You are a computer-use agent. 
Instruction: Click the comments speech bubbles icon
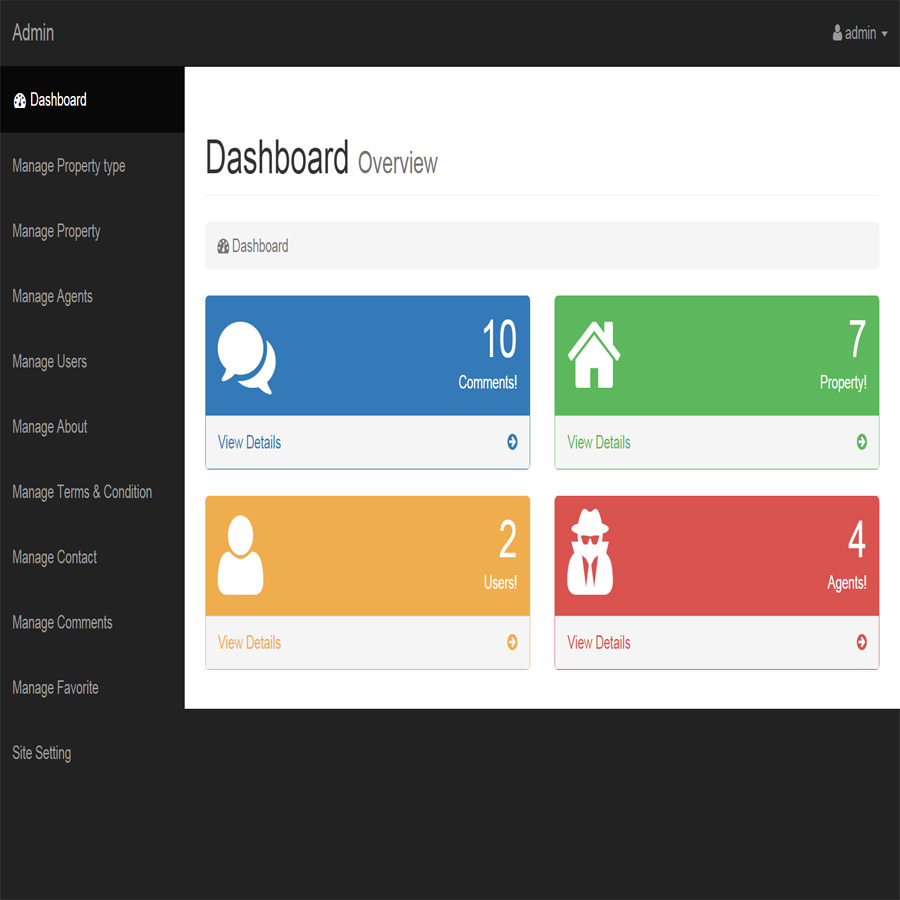coord(246,357)
